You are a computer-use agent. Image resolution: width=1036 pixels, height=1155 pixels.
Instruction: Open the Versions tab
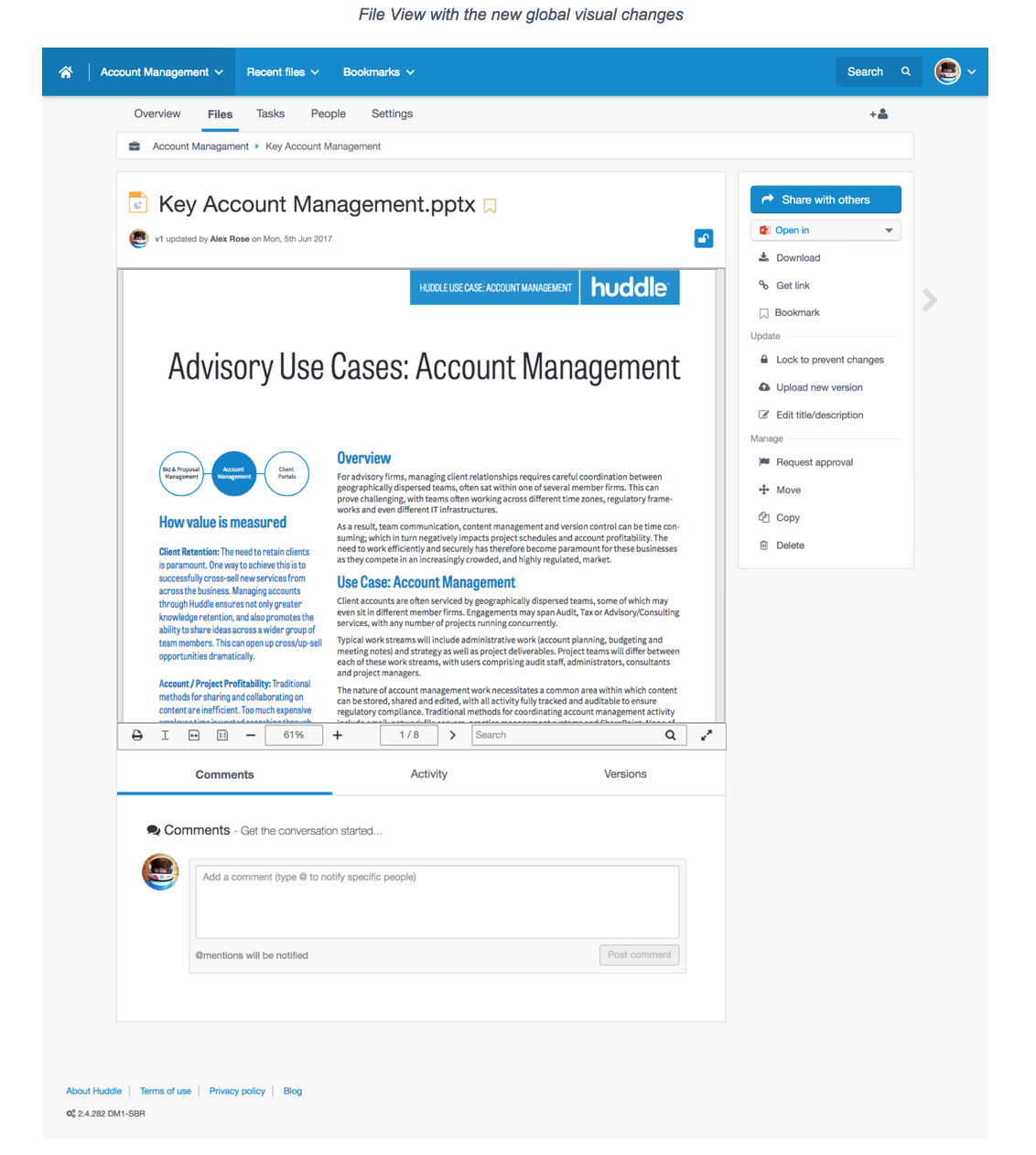click(625, 774)
